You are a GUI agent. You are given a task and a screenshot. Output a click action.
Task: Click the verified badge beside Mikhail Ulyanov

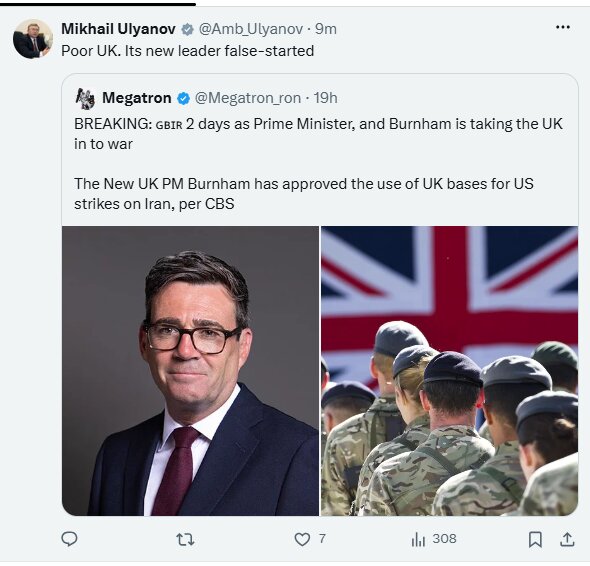(x=187, y=29)
